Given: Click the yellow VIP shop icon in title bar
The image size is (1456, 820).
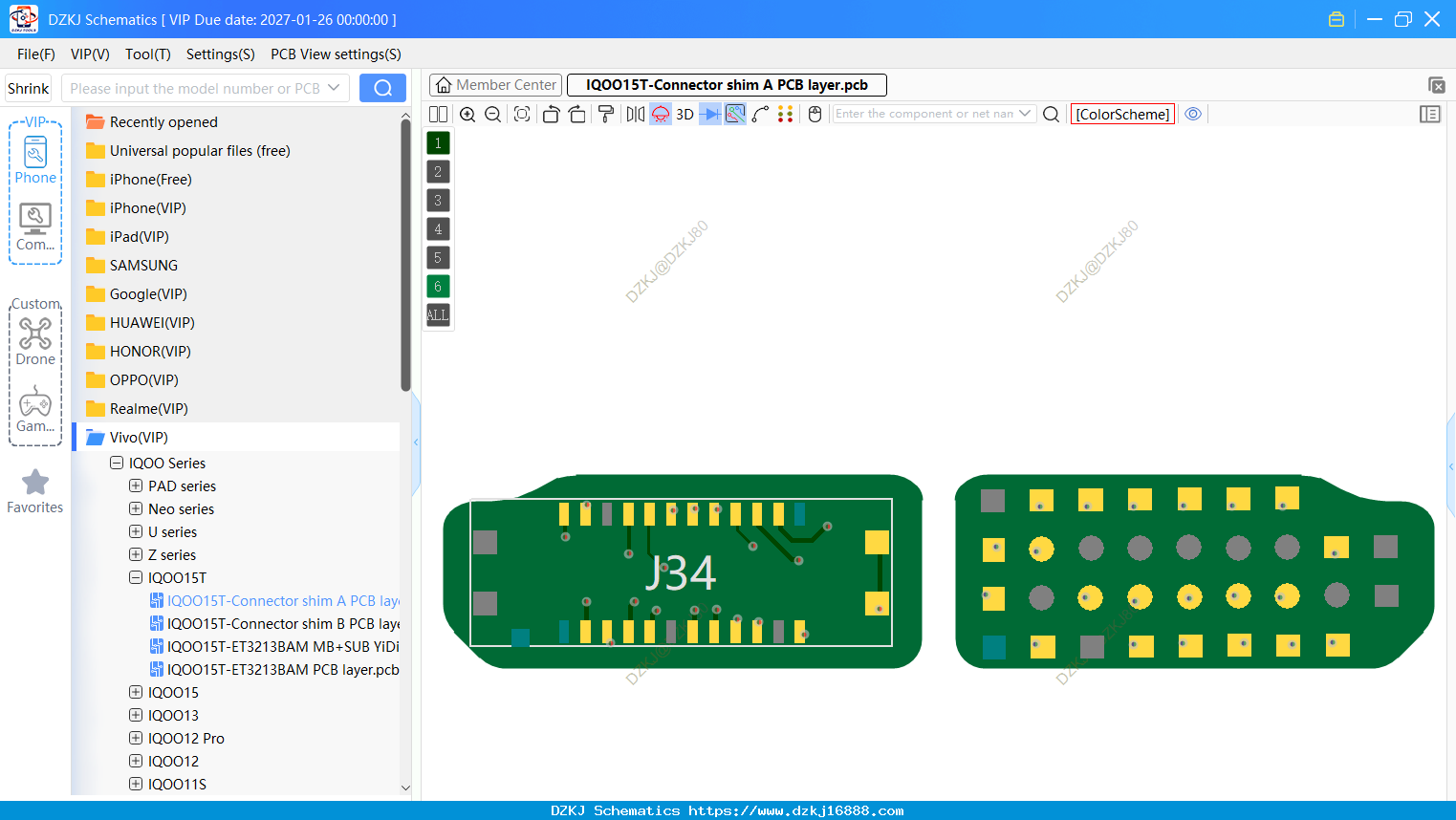Looking at the screenshot, I should tap(1336, 19).
